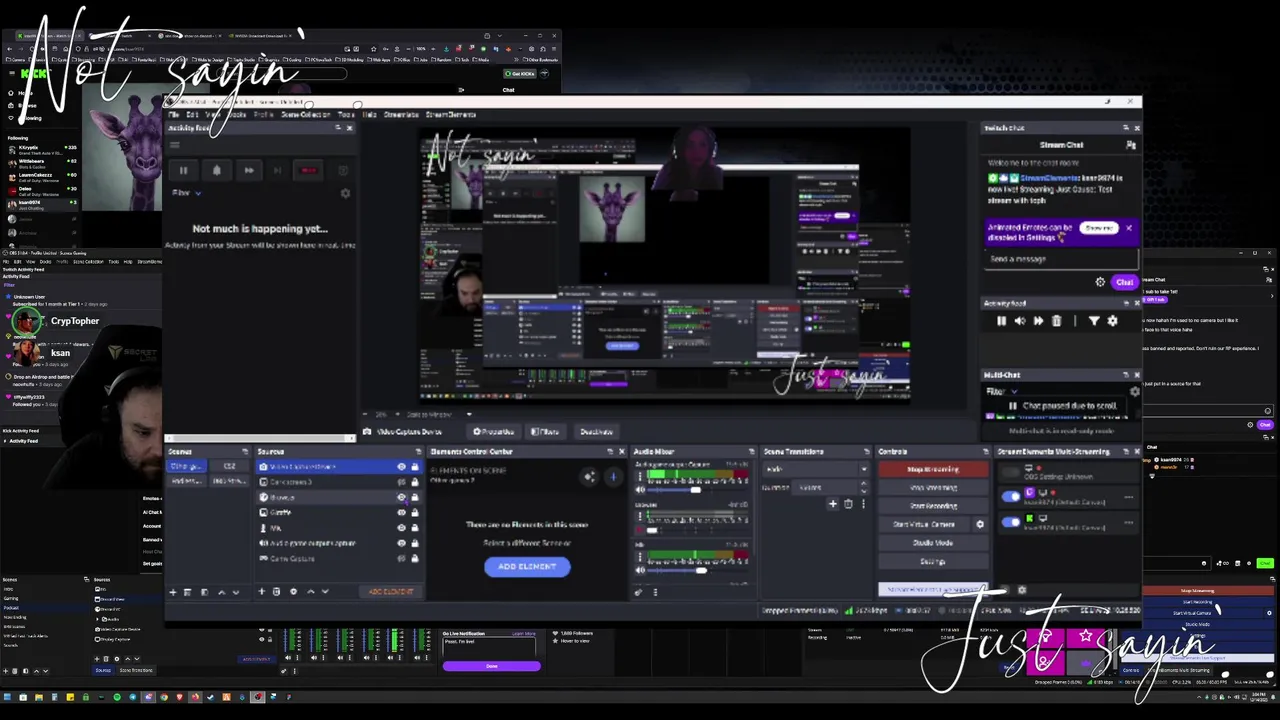Screen dimensions: 1280x720
Task: Toggle visibility of Mic source
Action: pyautogui.click(x=402, y=528)
